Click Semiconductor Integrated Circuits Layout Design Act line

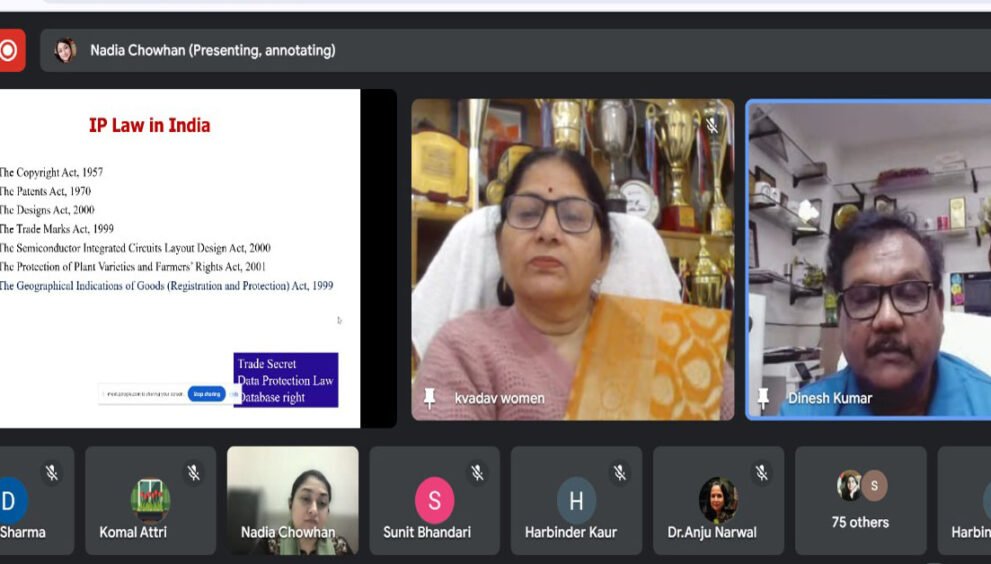click(135, 248)
